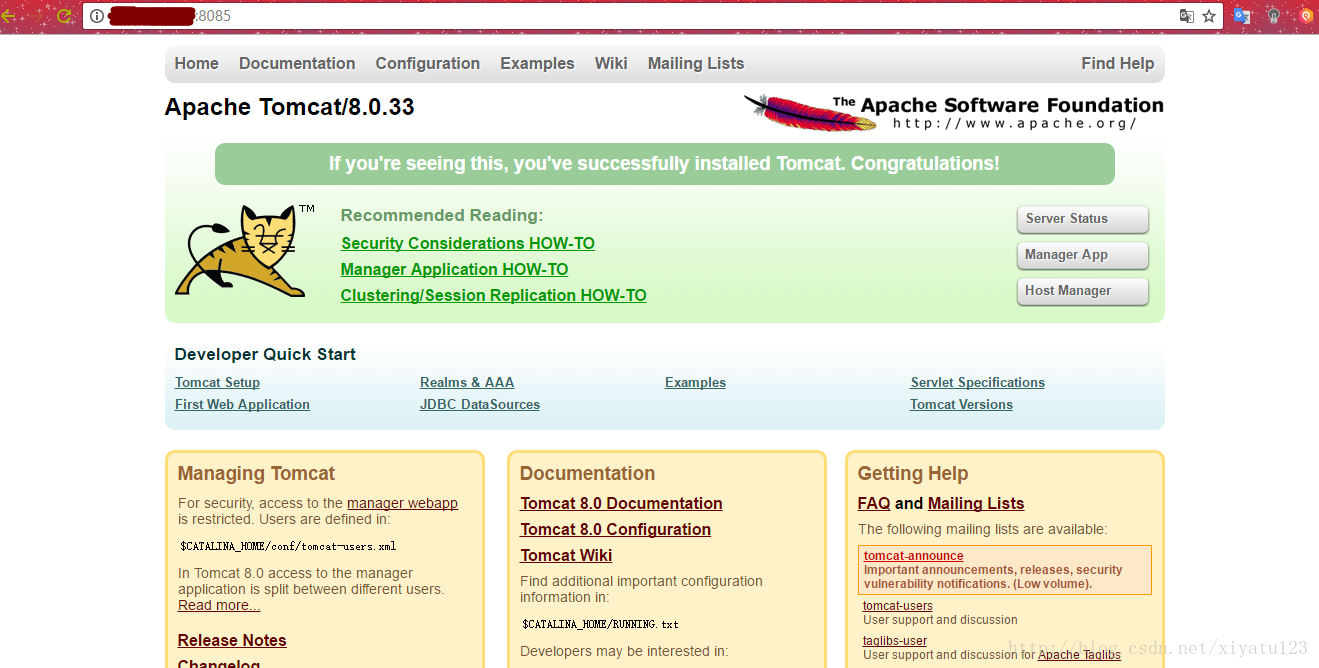This screenshot has width=1319, height=668.
Task: Open Manager Application HOW-TO link
Action: coord(454,269)
